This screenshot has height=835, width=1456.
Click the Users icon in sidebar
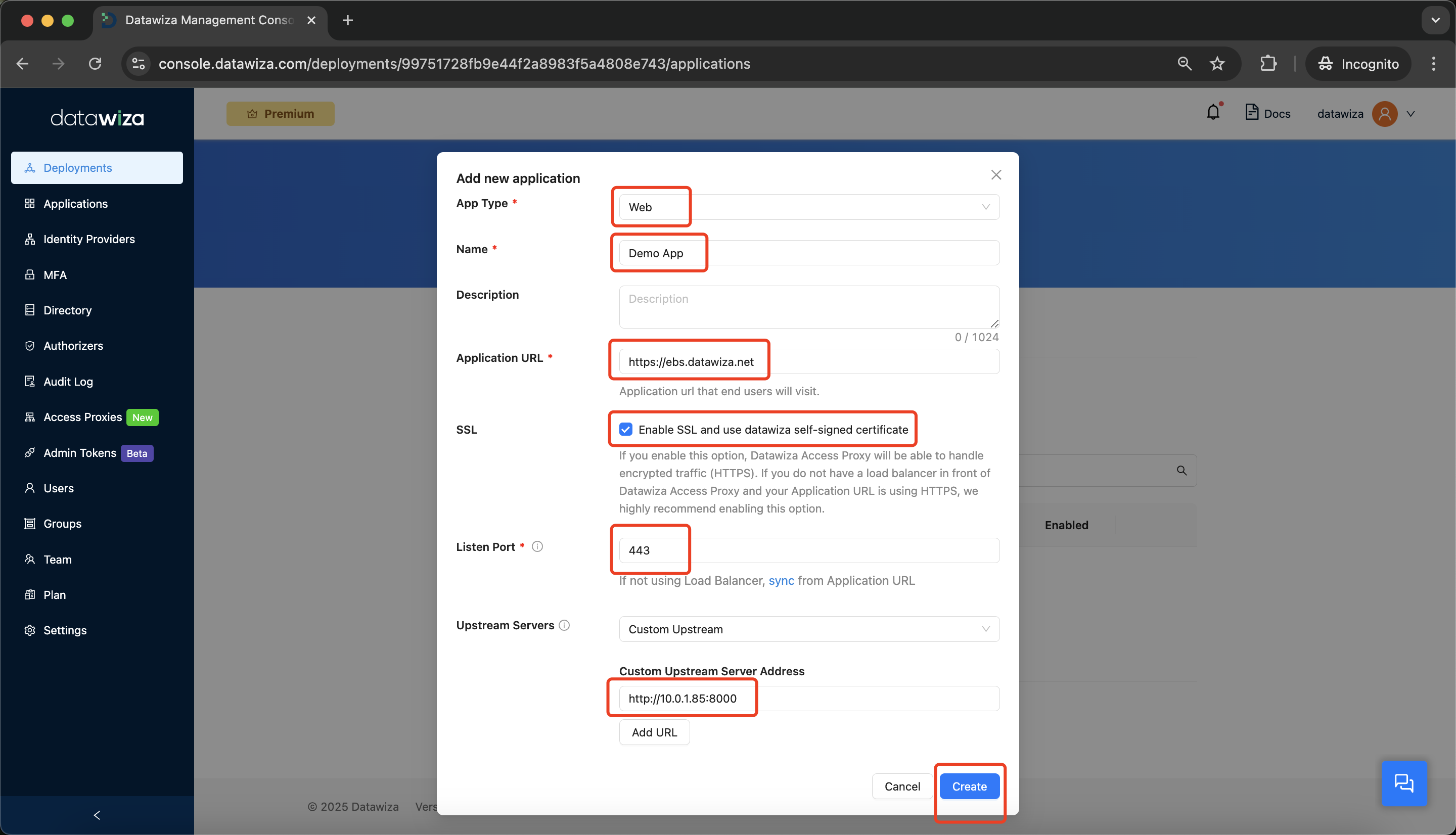tap(30, 488)
